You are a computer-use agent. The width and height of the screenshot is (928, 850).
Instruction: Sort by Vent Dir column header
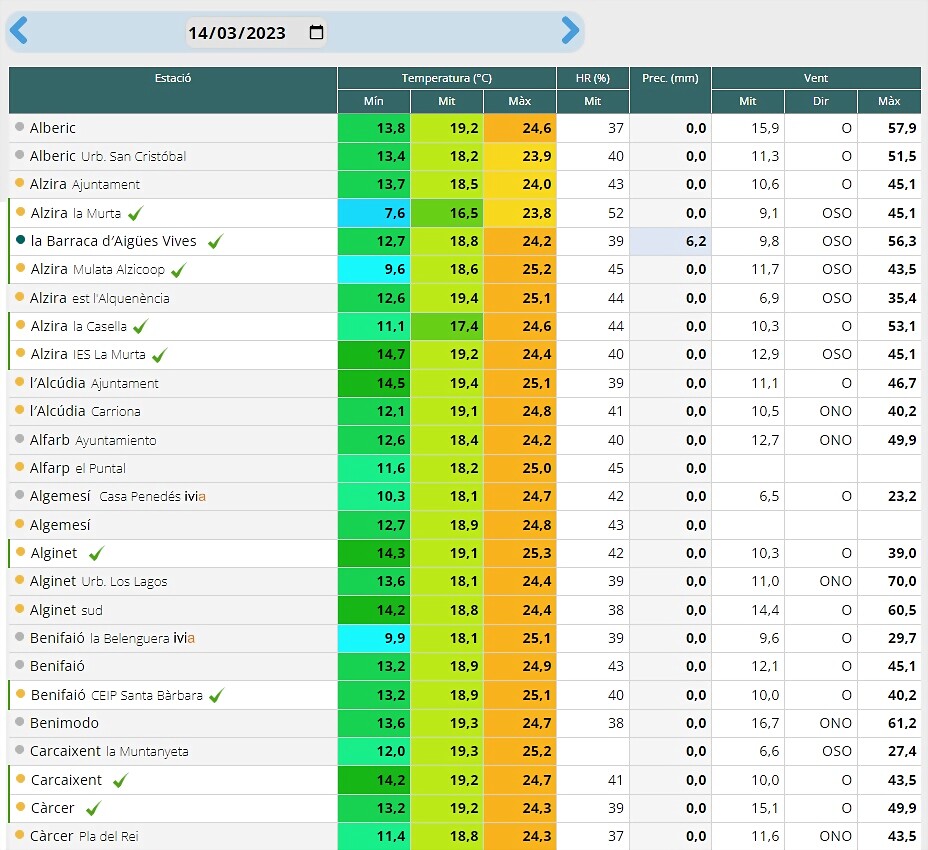[820, 101]
